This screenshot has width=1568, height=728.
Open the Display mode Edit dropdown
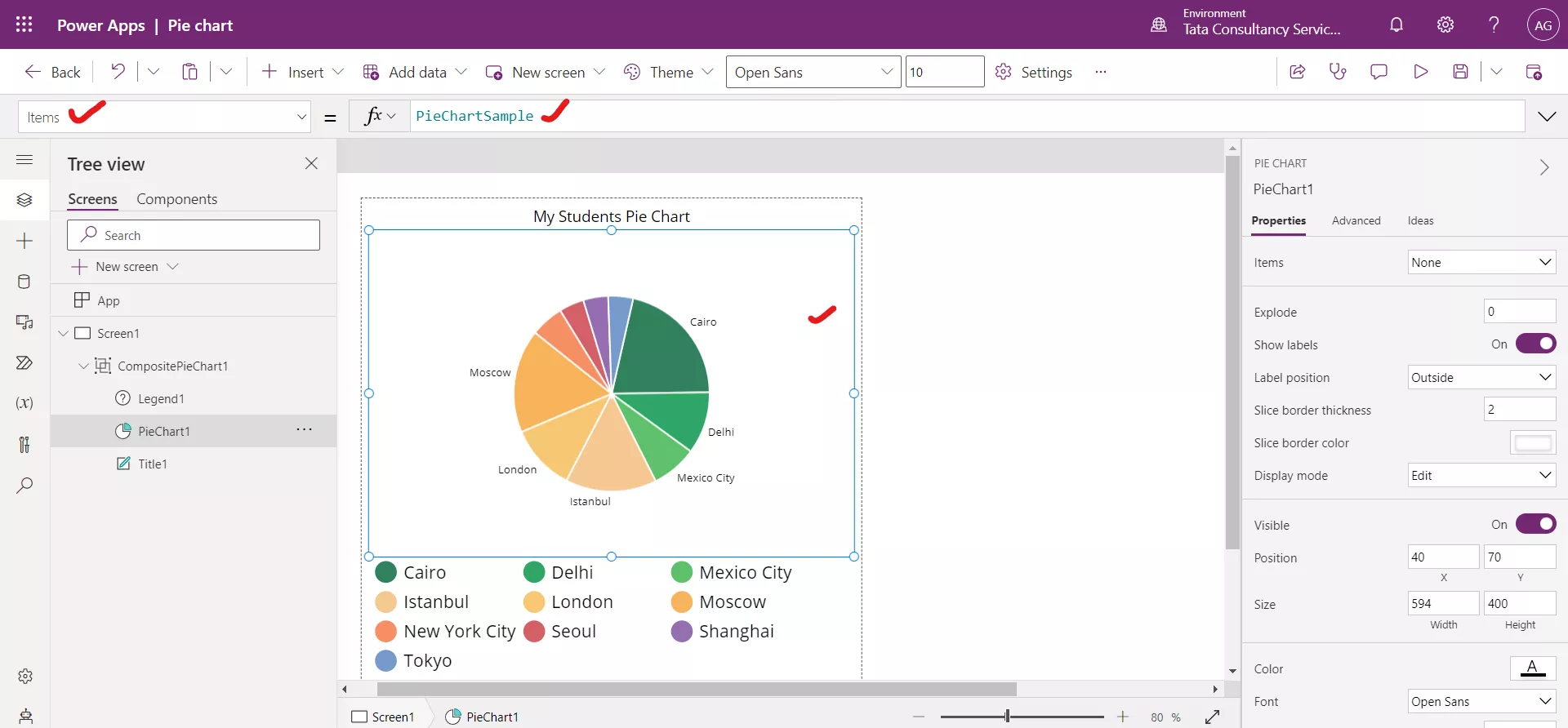1481,475
